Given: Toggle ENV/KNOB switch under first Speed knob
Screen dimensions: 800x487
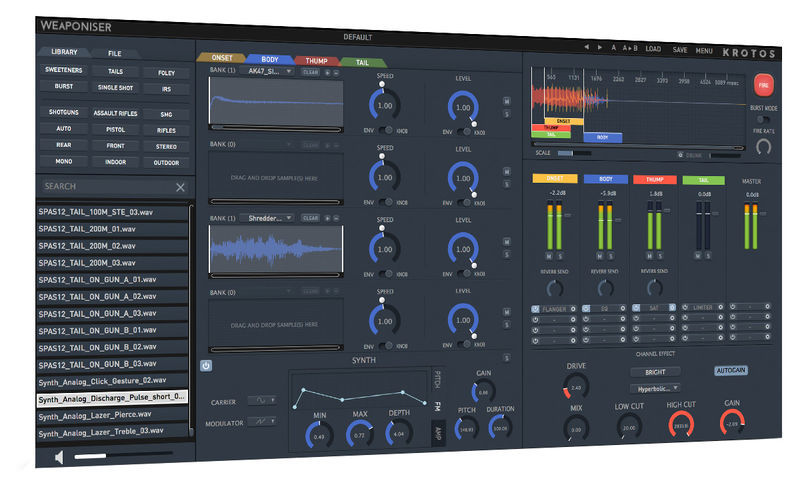Looking at the screenshot, I should [x=386, y=131].
